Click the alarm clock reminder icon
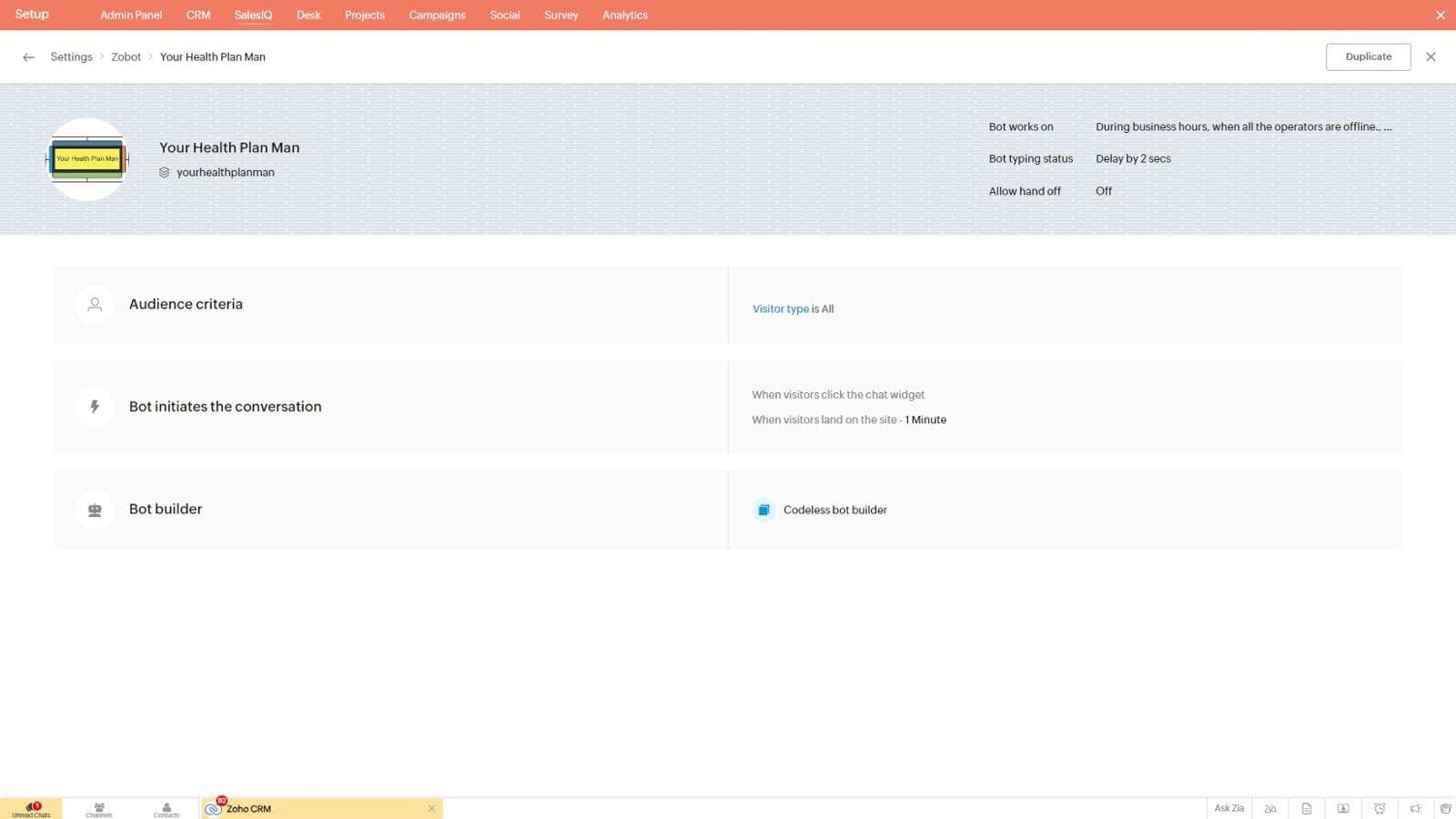Screen dimensions: 1456x819 pyautogui.click(x=1380, y=809)
